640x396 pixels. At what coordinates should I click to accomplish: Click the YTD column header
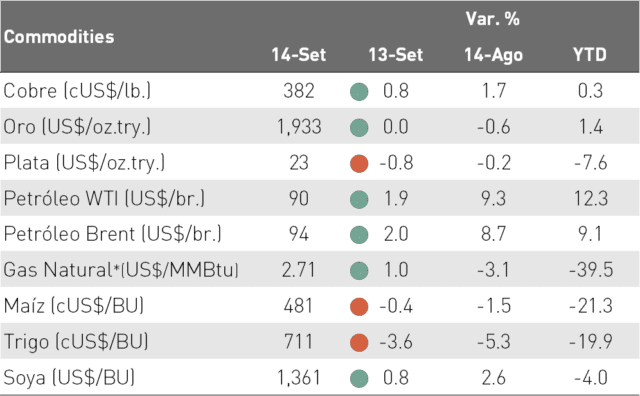coord(590,55)
